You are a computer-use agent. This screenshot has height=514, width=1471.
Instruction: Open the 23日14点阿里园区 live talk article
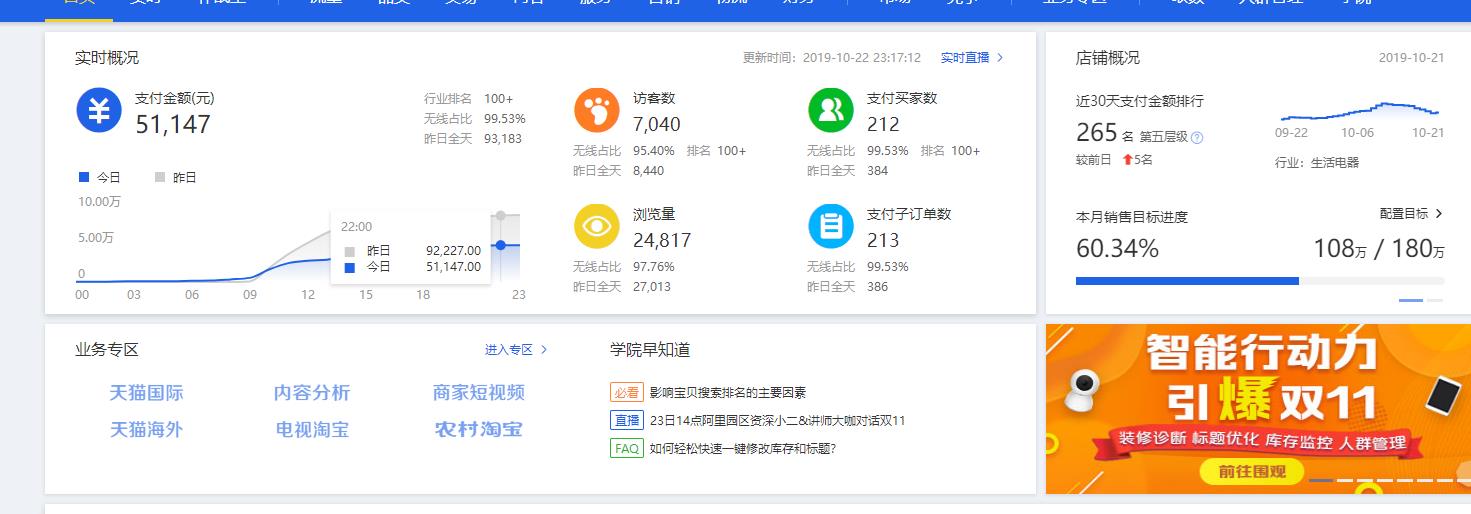coord(777,421)
